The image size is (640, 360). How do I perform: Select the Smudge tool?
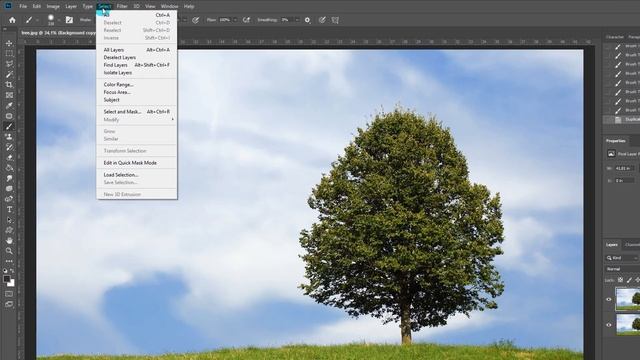coord(9,178)
